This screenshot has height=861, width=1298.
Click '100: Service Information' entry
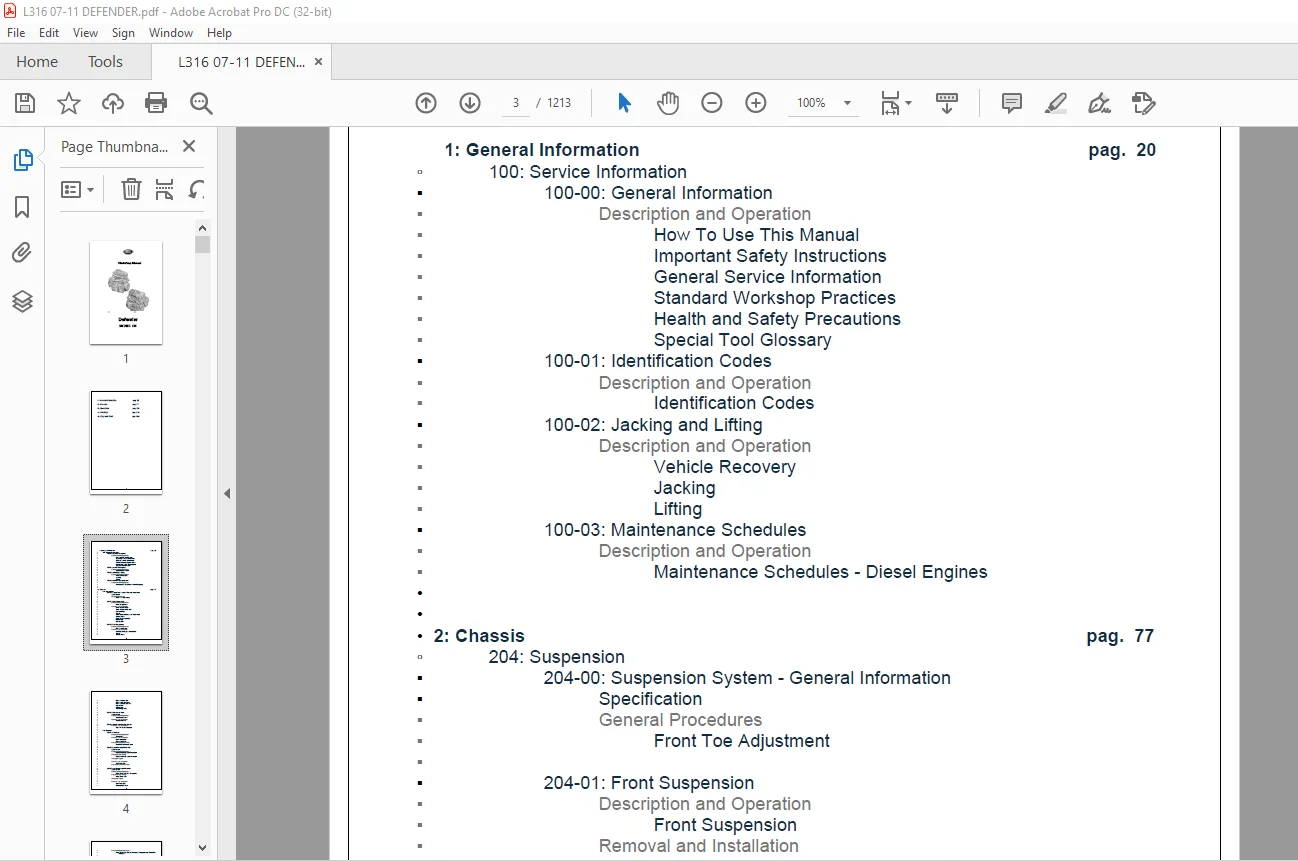point(587,172)
